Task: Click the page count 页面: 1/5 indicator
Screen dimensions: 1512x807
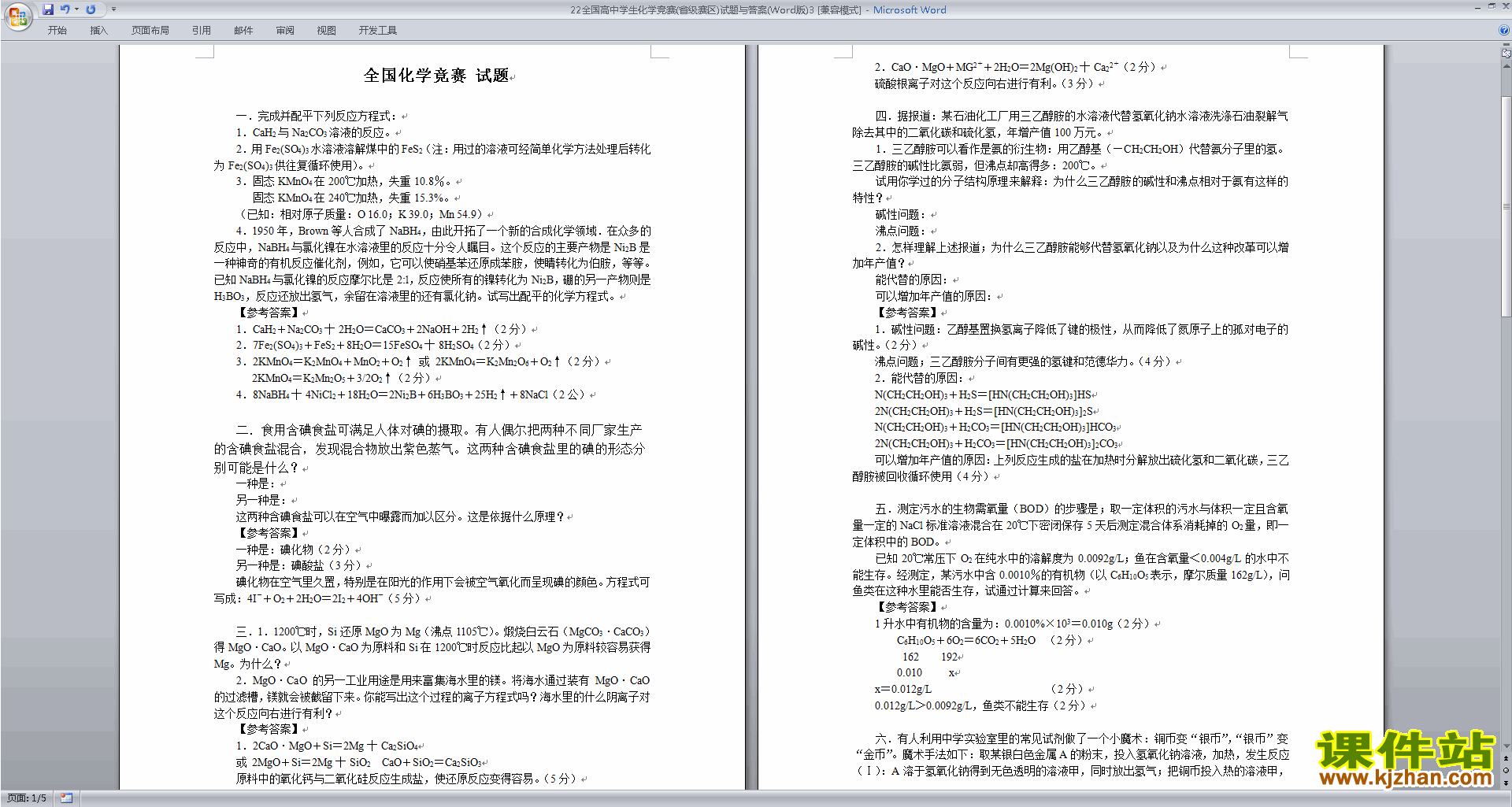Action: pos(27,798)
